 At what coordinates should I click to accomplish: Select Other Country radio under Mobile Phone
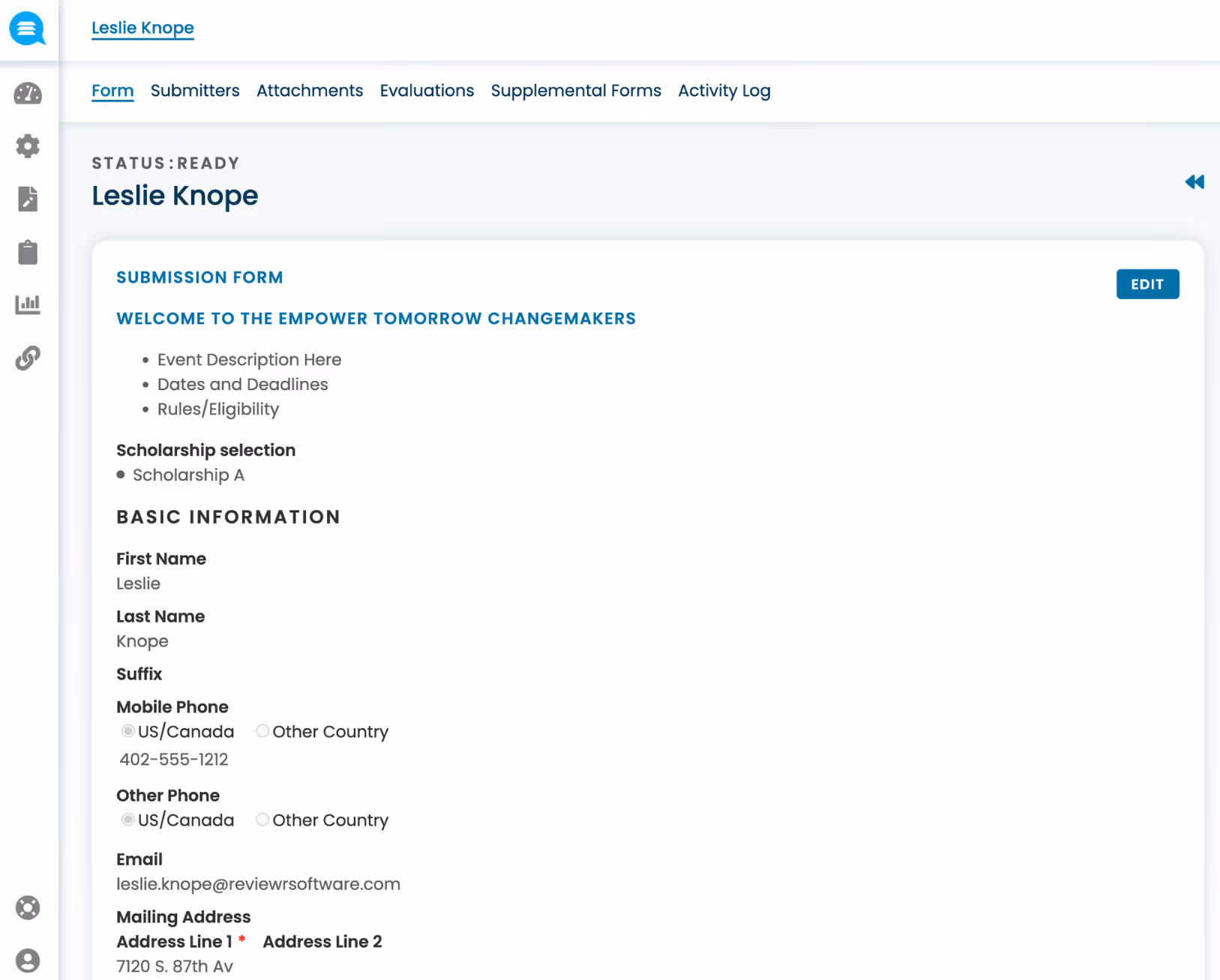pos(262,731)
